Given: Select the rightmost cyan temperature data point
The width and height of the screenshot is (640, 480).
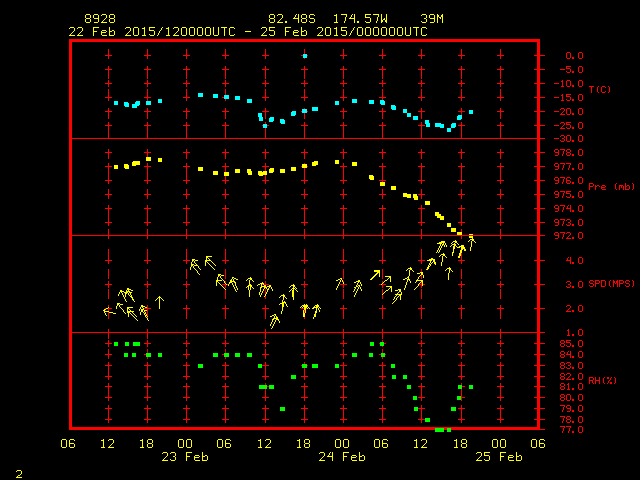Looking at the screenshot, I should (471, 112).
